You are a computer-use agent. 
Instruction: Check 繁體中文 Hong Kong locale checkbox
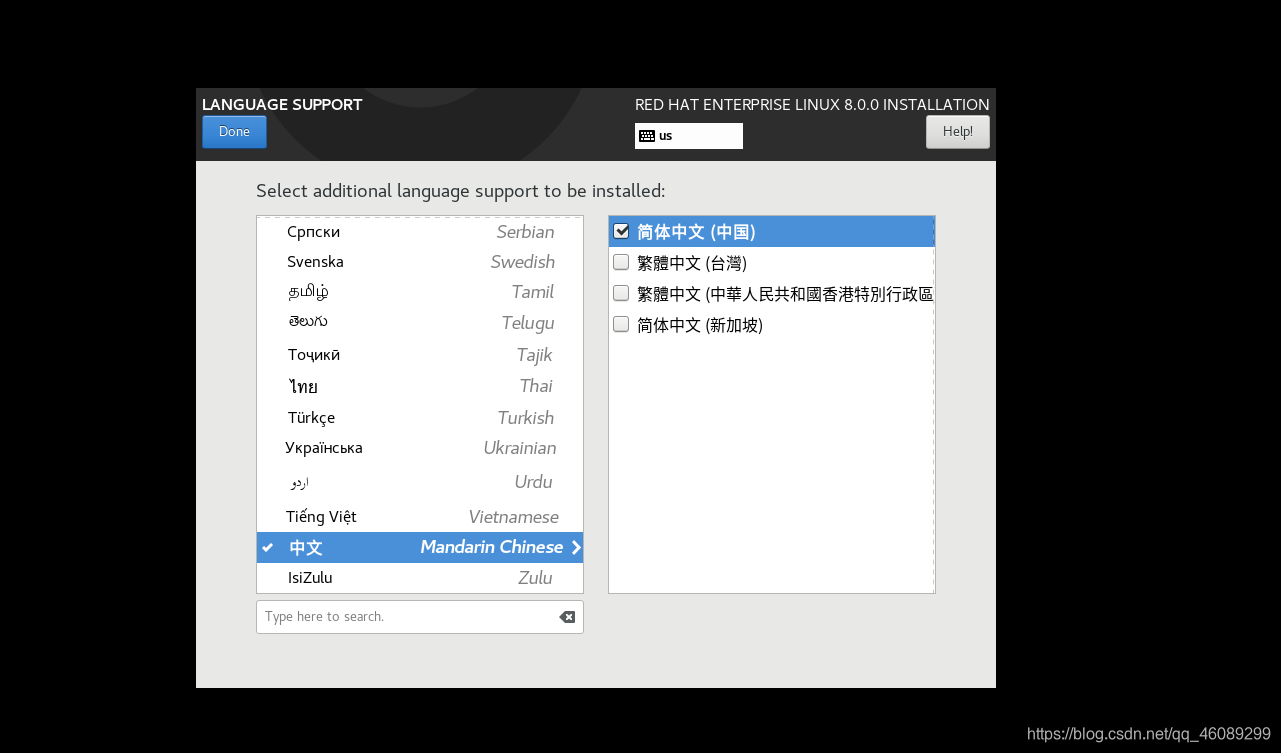tap(621, 294)
